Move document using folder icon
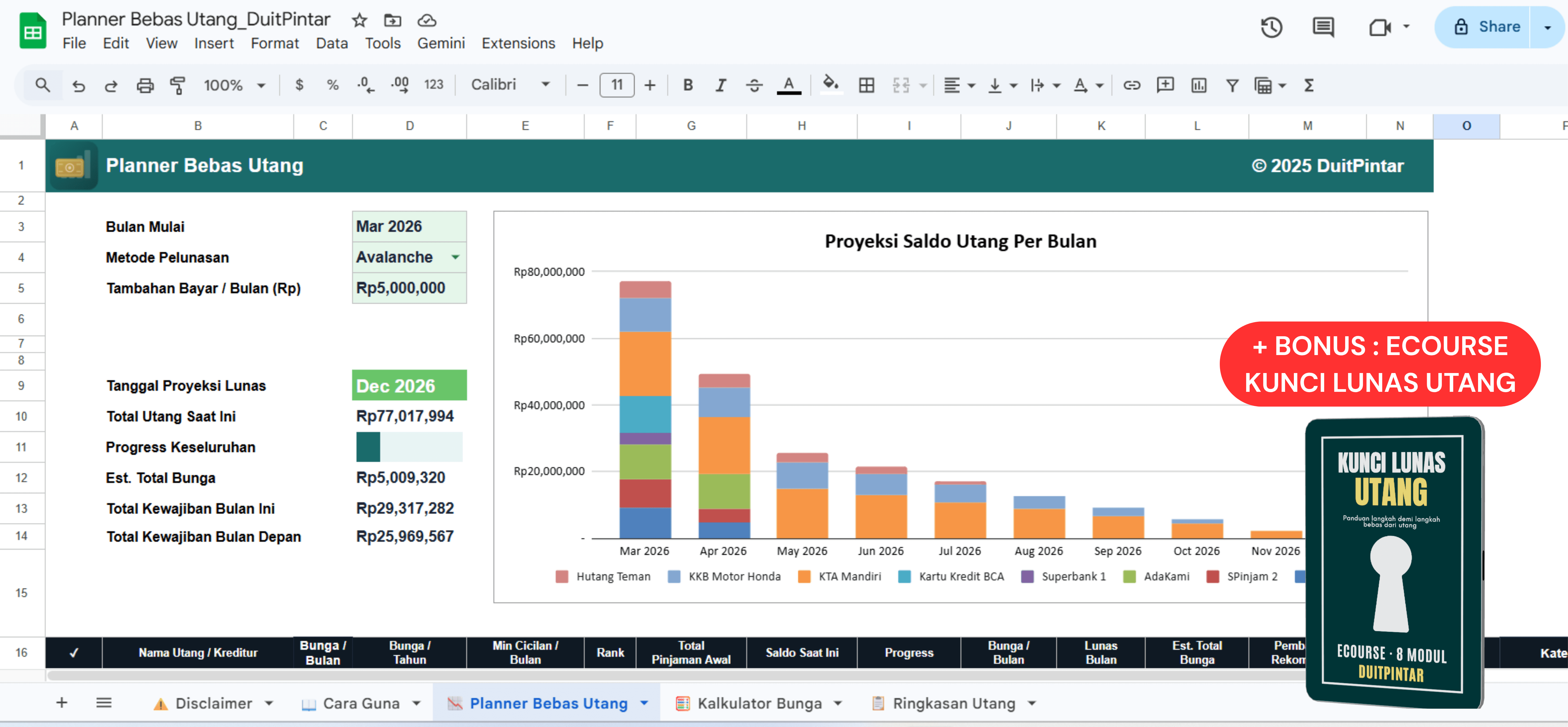Screen dimensions: 1568x727 pos(393,21)
